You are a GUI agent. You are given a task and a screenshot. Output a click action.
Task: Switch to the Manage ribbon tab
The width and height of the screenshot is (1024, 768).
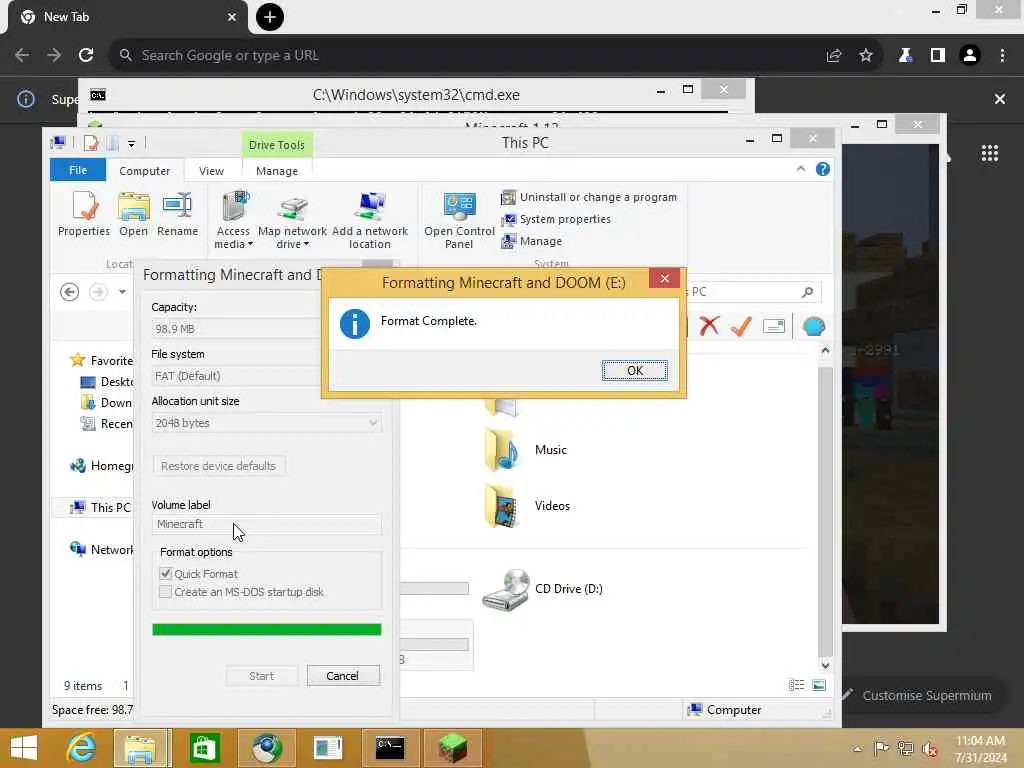click(x=277, y=170)
